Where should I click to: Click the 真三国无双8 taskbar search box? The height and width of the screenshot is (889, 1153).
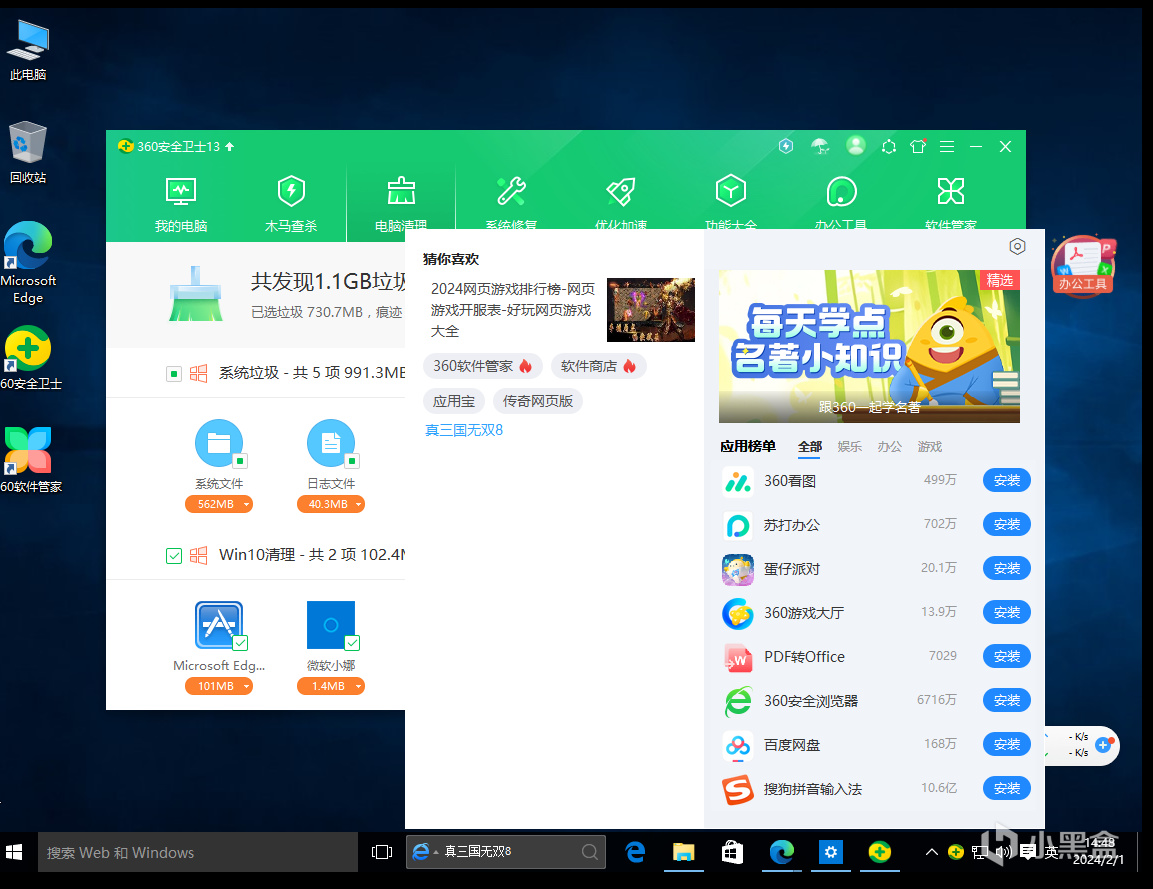[x=506, y=851]
